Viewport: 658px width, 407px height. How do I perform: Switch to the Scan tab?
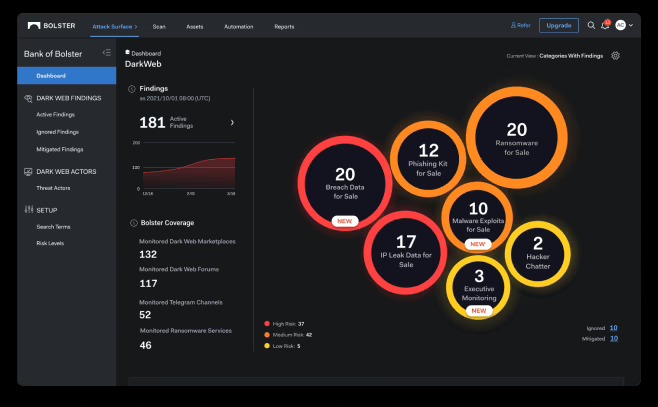[159, 26]
